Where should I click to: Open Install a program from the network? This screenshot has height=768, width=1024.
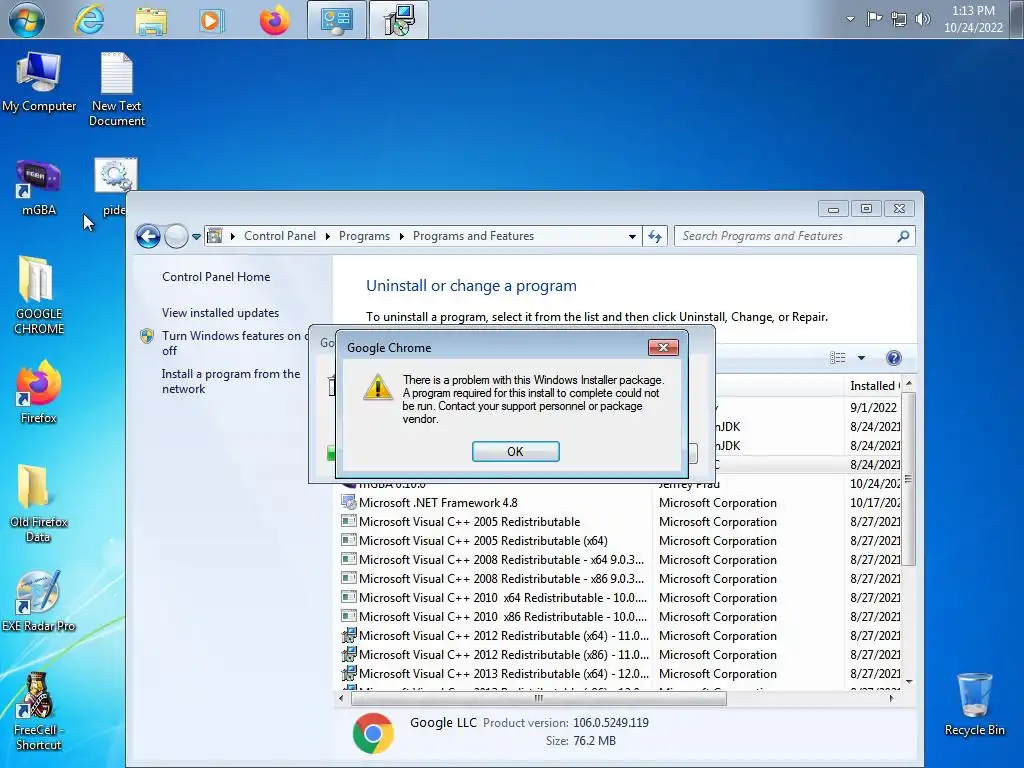tap(231, 381)
